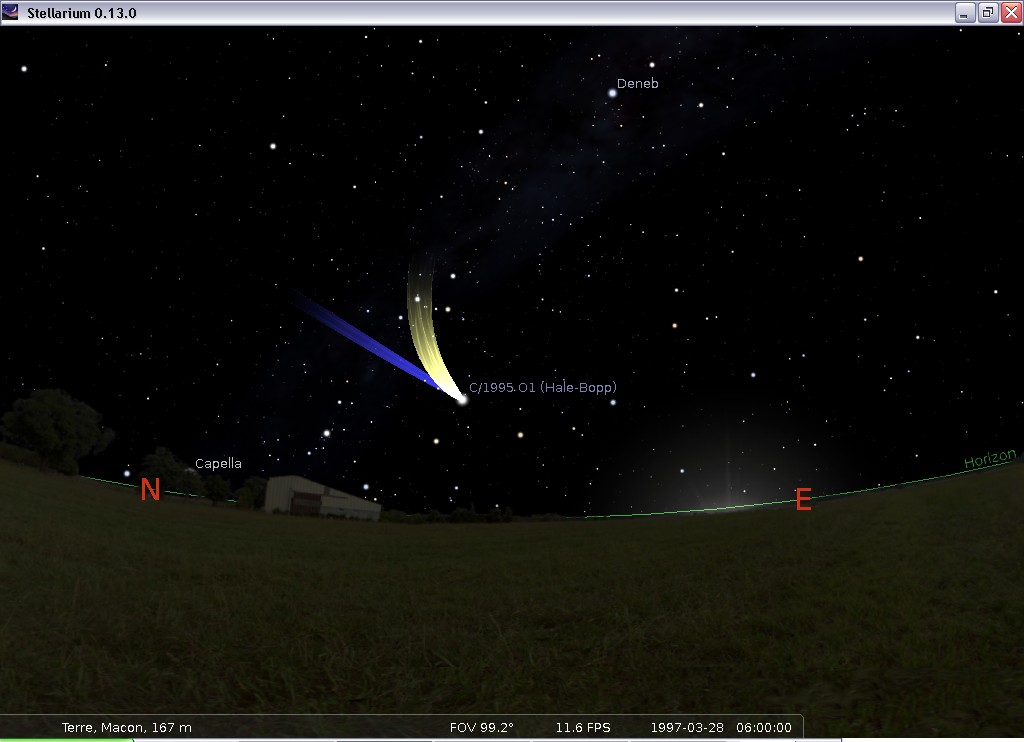Click the Capella name label
This screenshot has width=1024, height=742.
tap(218, 464)
